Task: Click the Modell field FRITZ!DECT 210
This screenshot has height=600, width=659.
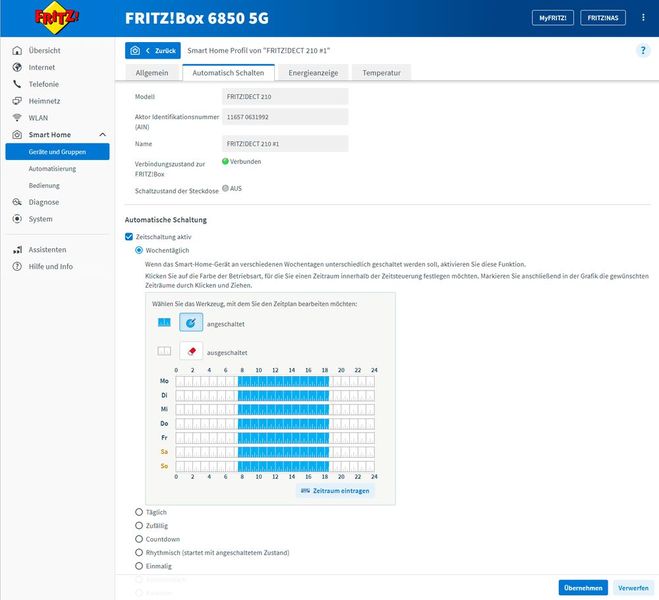Action: pos(285,97)
